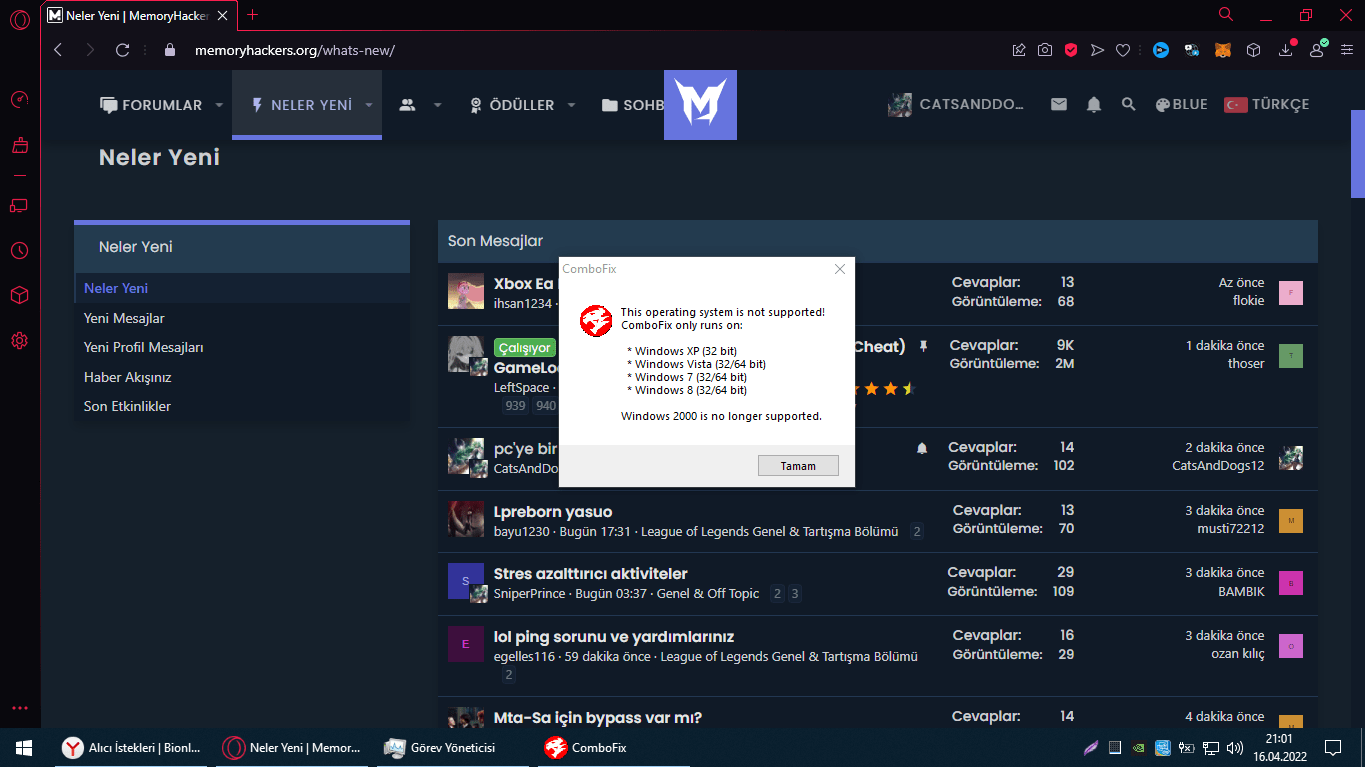Click the MemoryHackers M logo
This screenshot has width=1365, height=767.
coord(700,104)
